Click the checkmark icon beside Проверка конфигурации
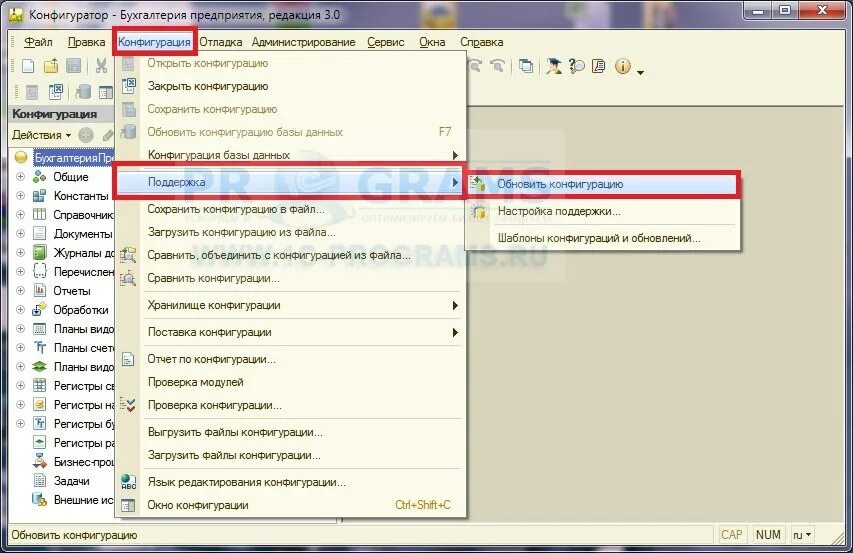This screenshot has width=853, height=553. point(128,405)
